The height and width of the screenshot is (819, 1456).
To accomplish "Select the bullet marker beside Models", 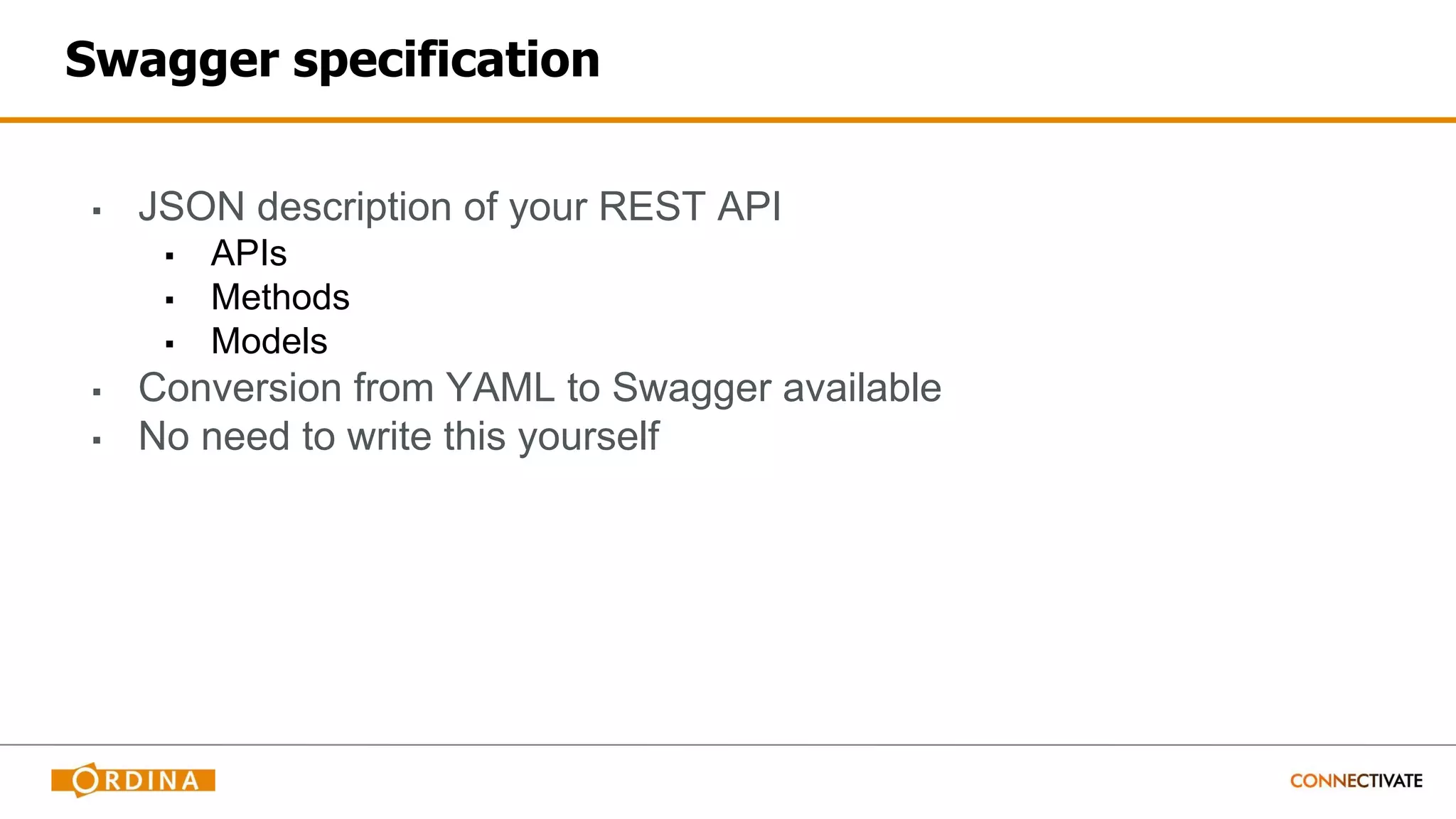I will [169, 345].
